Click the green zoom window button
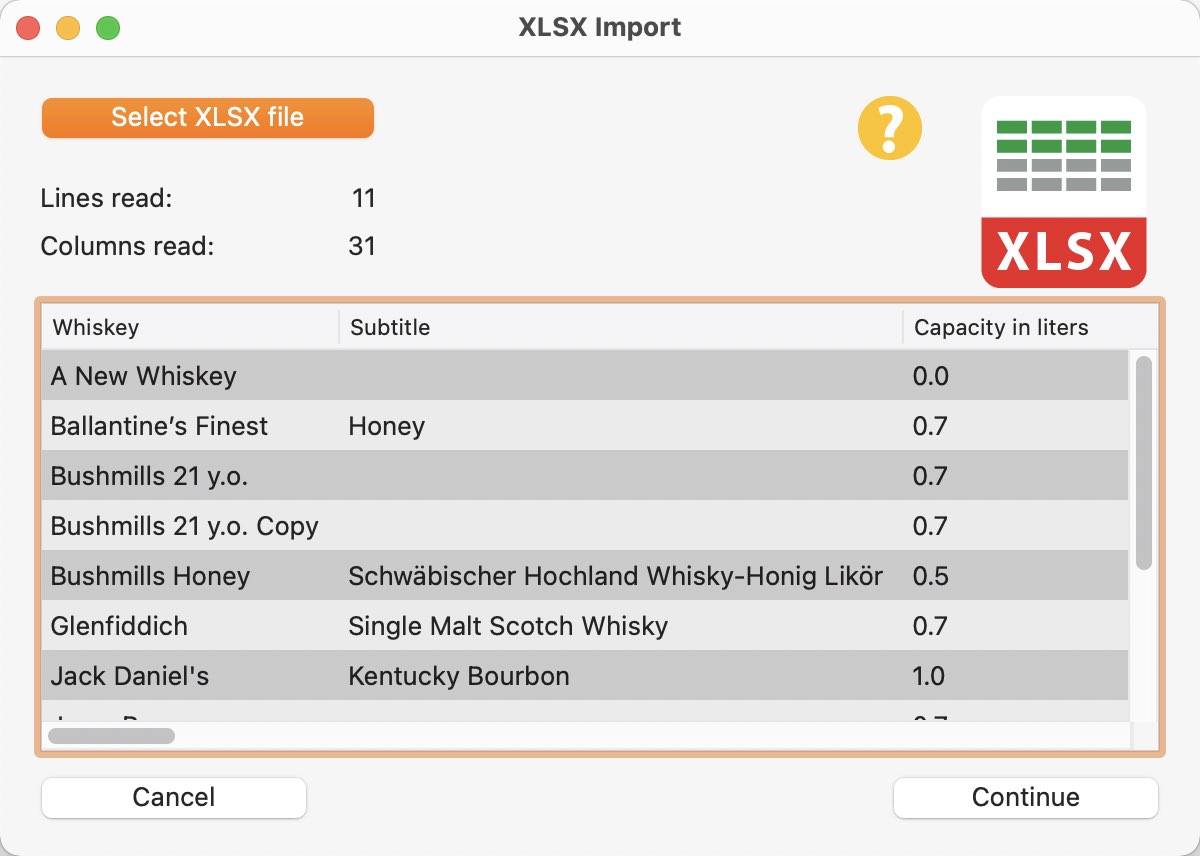The width and height of the screenshot is (1200, 856). [108, 28]
